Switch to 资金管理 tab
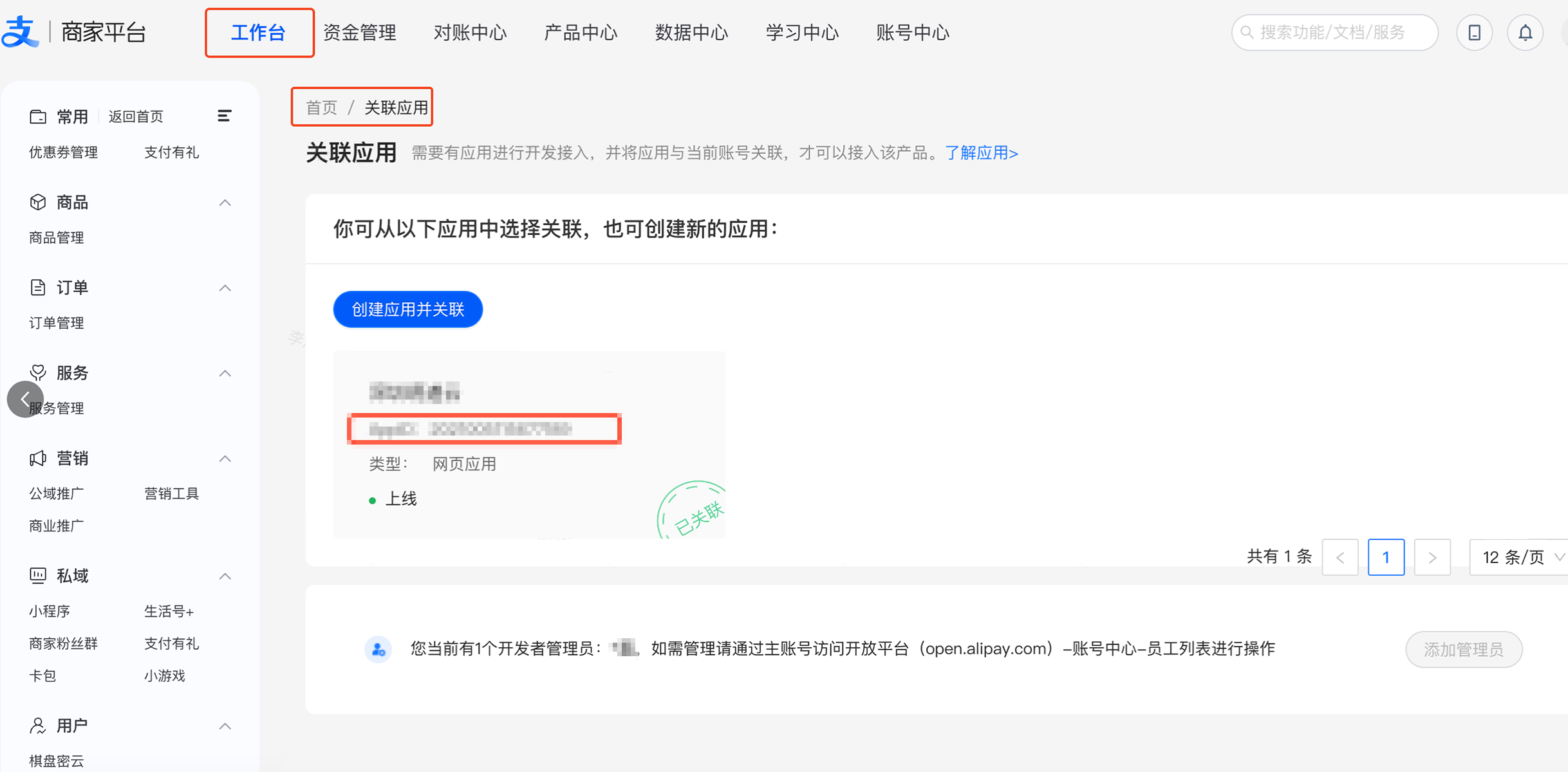Image resolution: width=1568 pixels, height=772 pixels. [x=360, y=32]
